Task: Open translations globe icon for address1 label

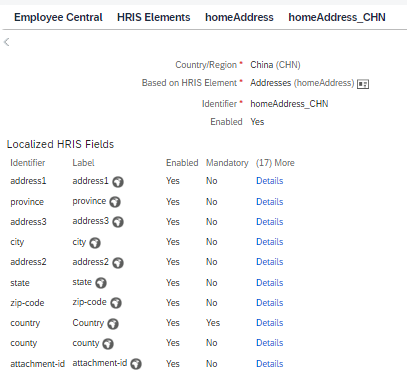Action: tap(118, 182)
